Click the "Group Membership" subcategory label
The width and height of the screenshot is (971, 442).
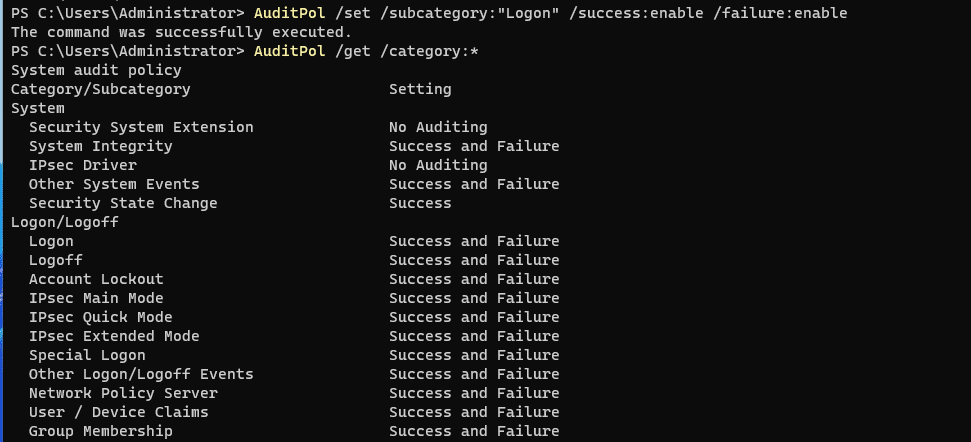coord(100,431)
